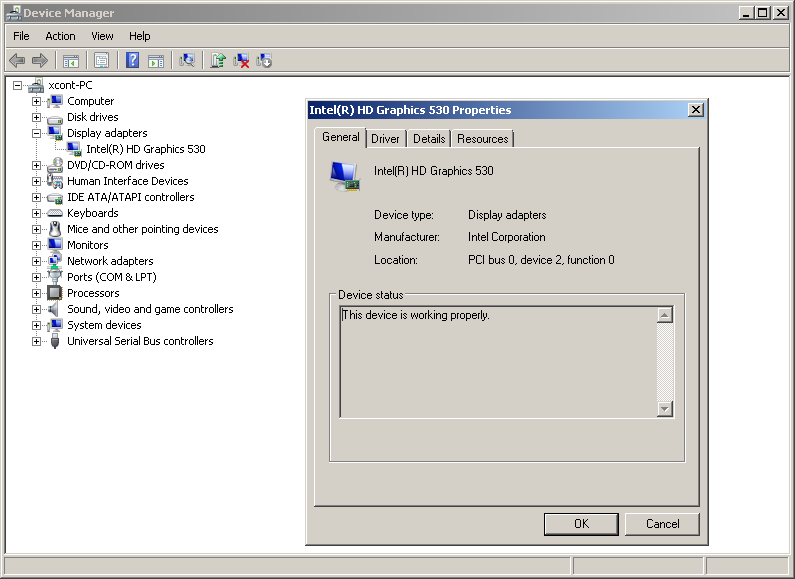795x579 pixels.
Task: Select the Network adapters icon
Action: click(55, 261)
